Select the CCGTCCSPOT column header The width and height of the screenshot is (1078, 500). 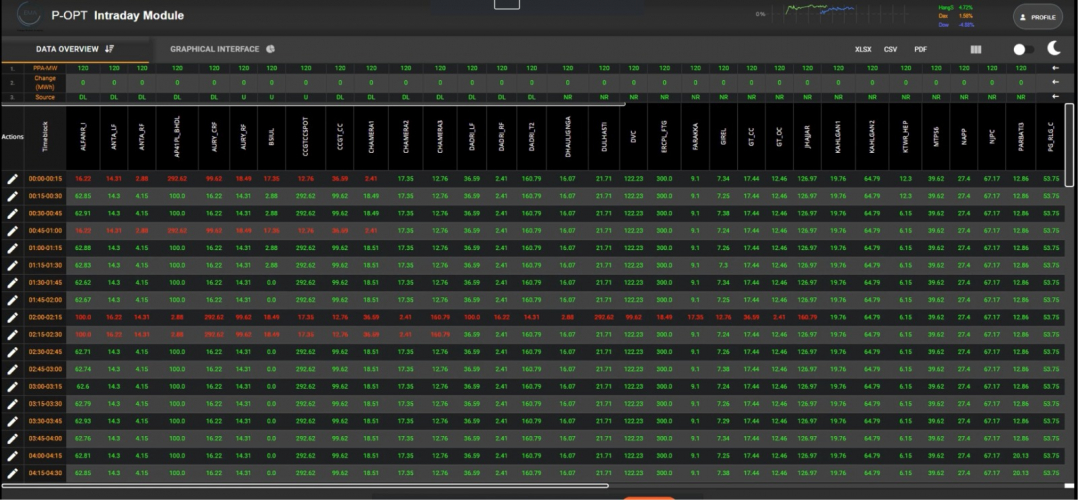click(x=305, y=137)
